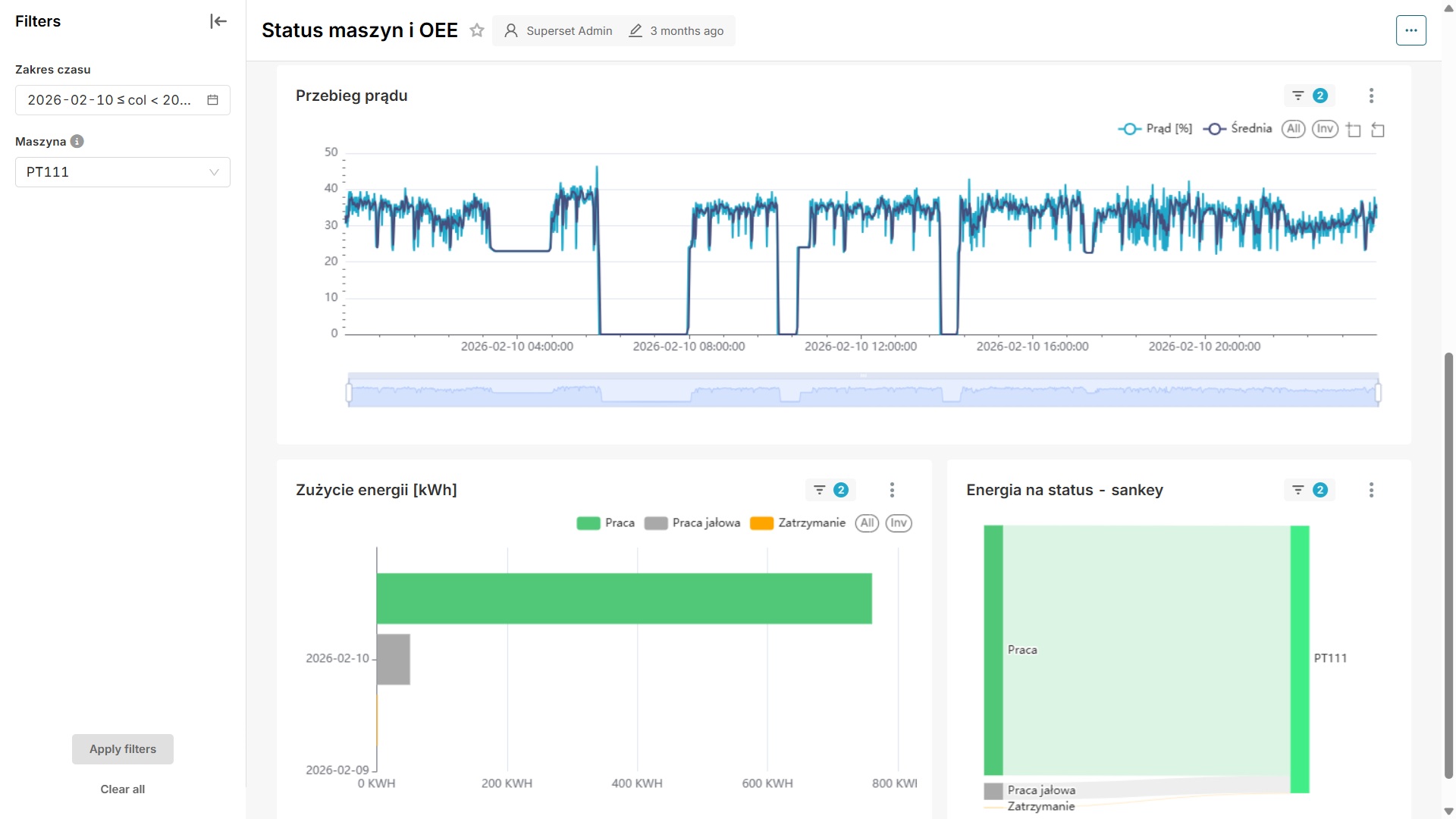Collapse the Filters sidebar panel
This screenshot has width=1456, height=819.
coord(218,21)
